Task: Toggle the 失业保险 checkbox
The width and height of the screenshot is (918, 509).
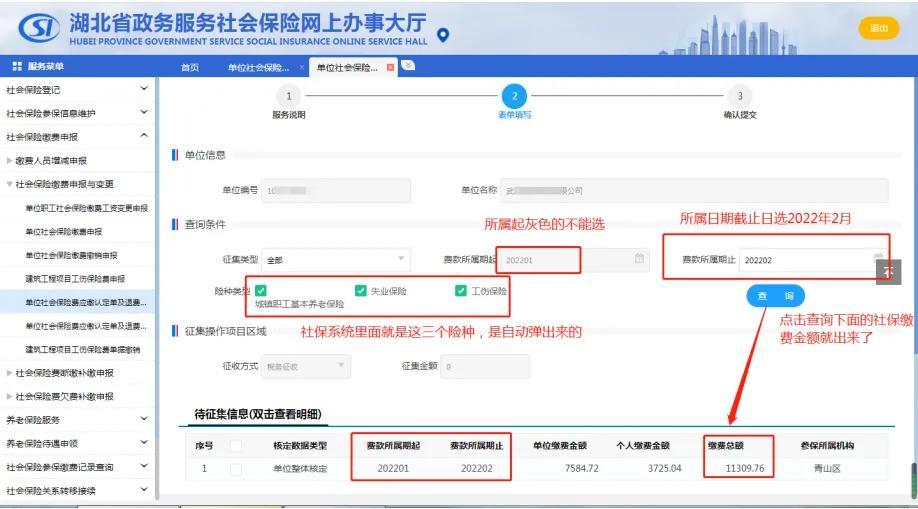Action: pyautogui.click(x=361, y=291)
